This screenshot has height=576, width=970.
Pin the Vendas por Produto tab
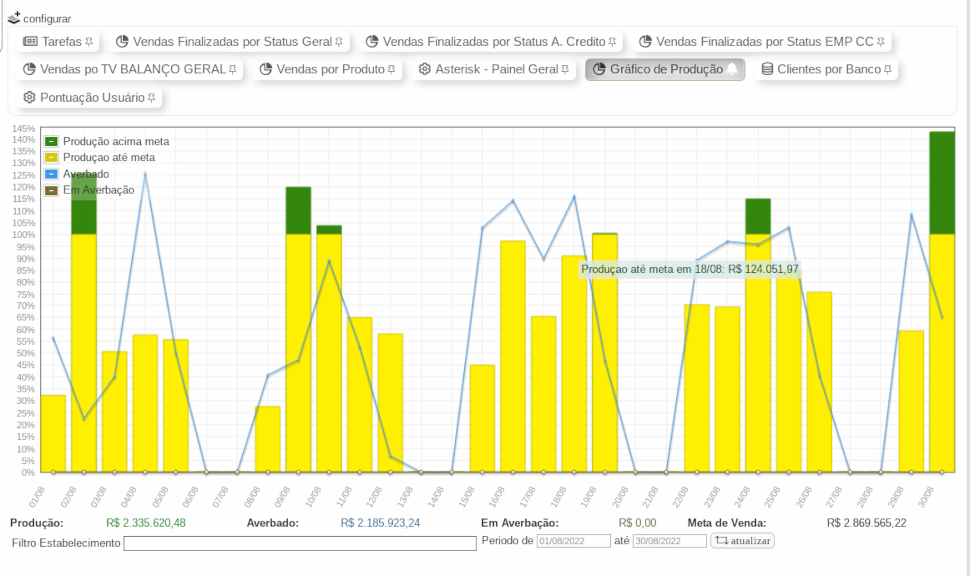point(392,70)
